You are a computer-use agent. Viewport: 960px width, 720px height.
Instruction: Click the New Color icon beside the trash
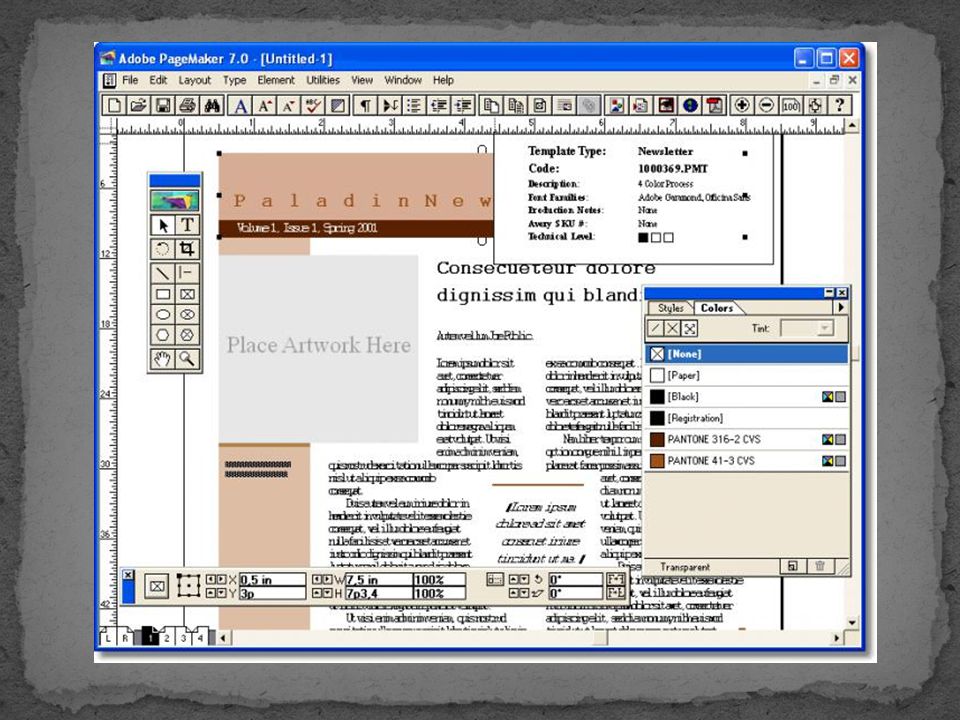coord(792,566)
